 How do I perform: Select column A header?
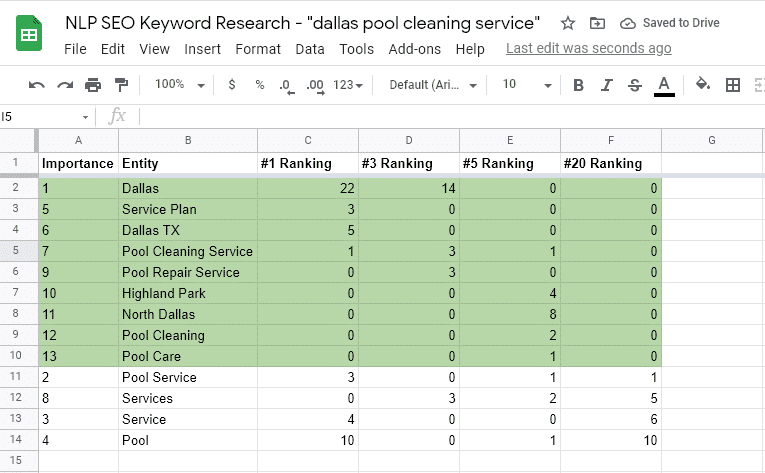78,141
